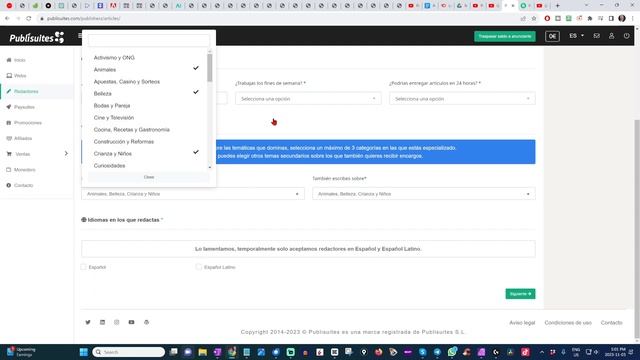Open the Windows Start menu
Viewport: 640px width, 360px height.
click(x=84, y=352)
